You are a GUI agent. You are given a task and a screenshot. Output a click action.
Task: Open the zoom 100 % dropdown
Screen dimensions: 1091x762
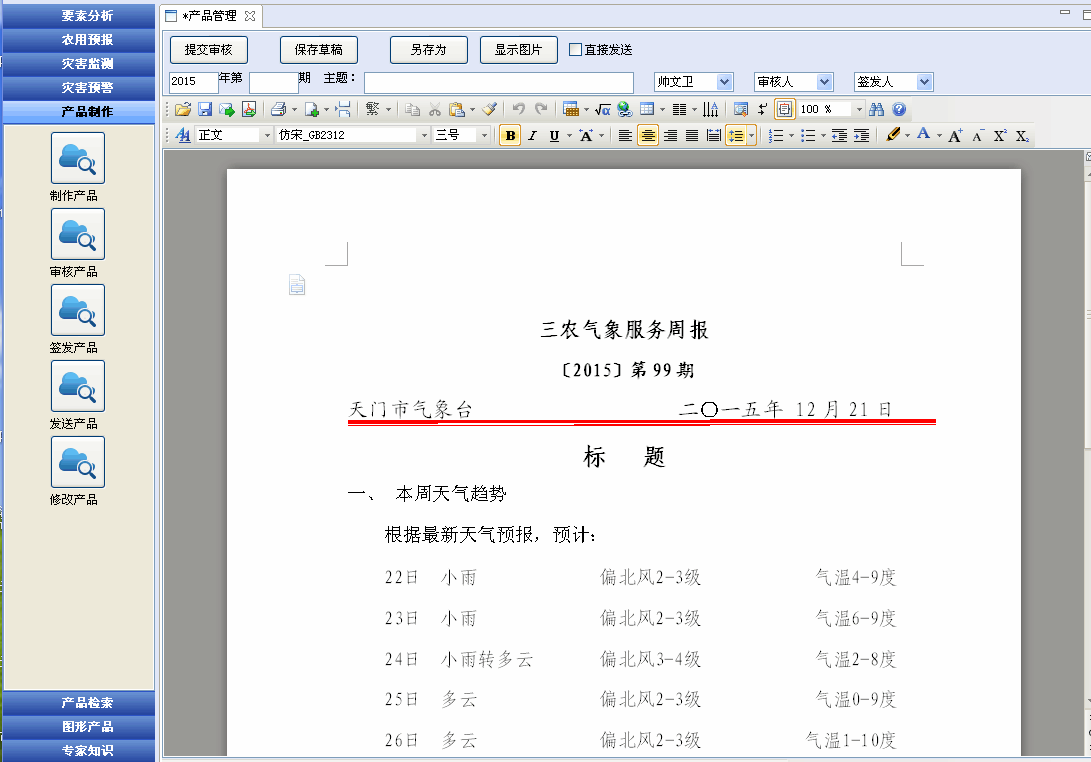click(x=859, y=109)
